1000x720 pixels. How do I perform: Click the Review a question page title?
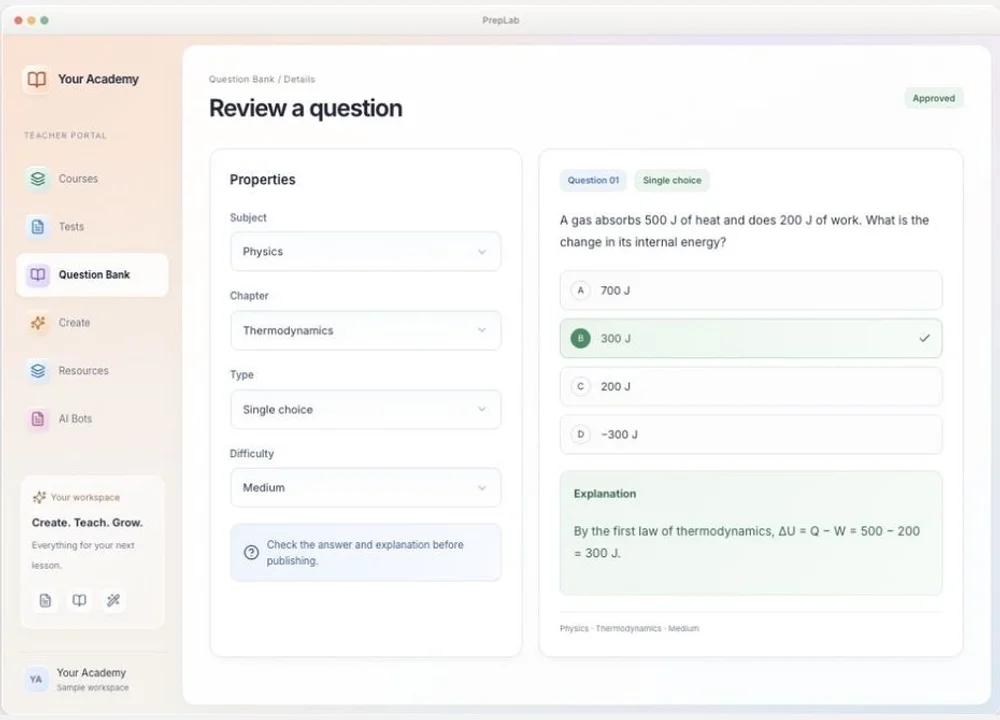[305, 108]
